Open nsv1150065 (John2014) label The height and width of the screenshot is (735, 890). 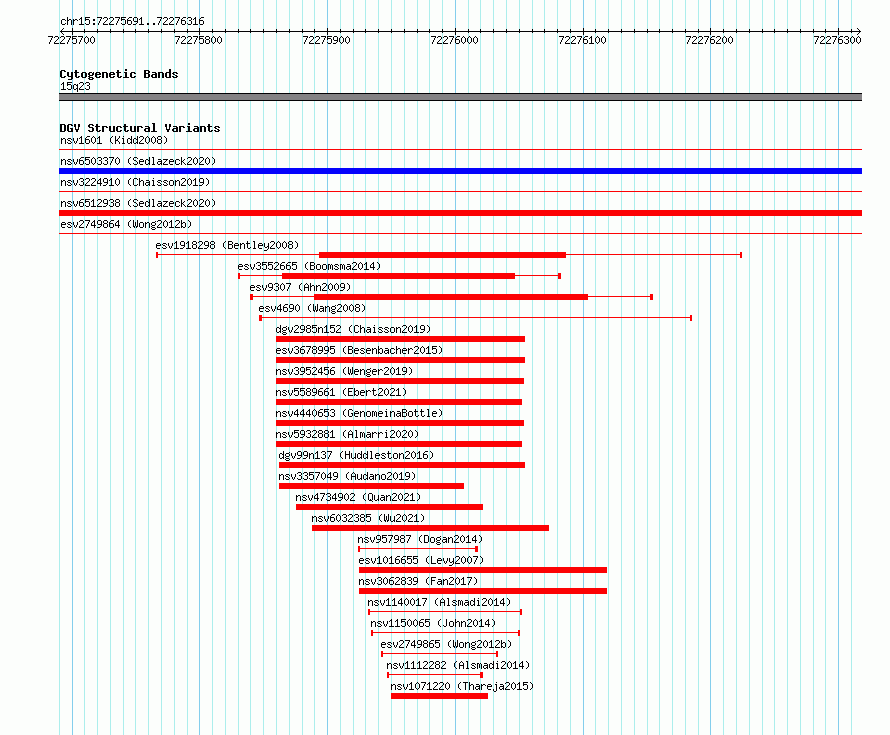pos(433,623)
